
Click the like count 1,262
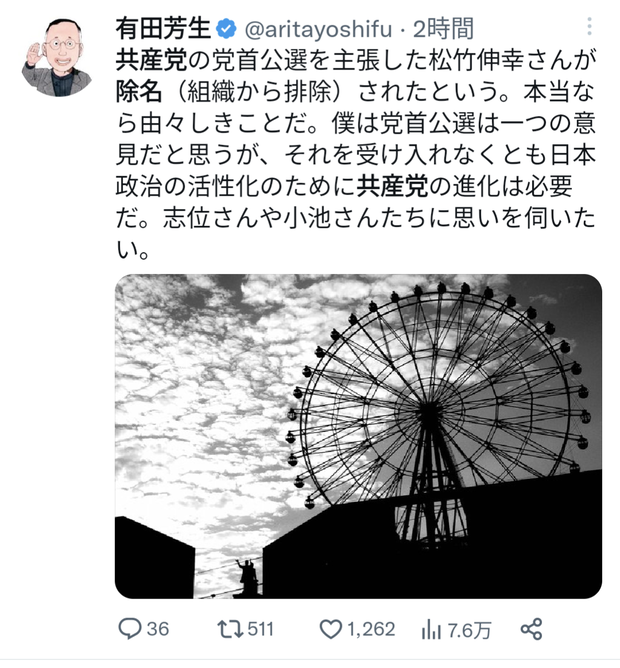coord(371,629)
